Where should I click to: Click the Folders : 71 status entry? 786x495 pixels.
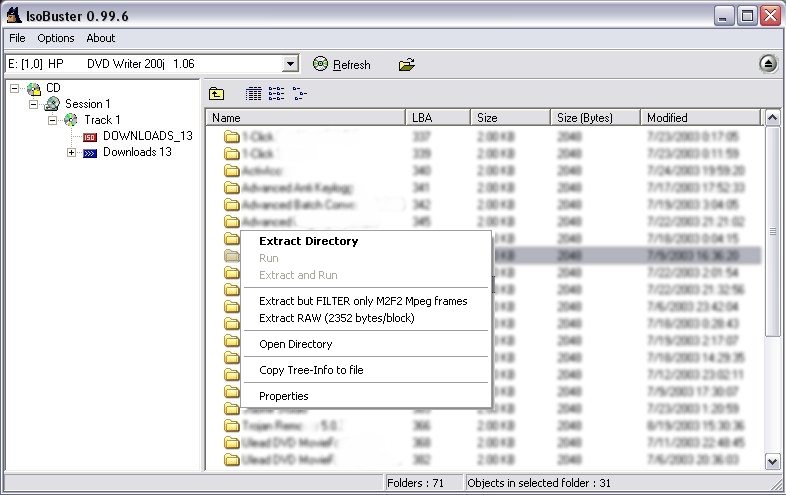(x=416, y=483)
